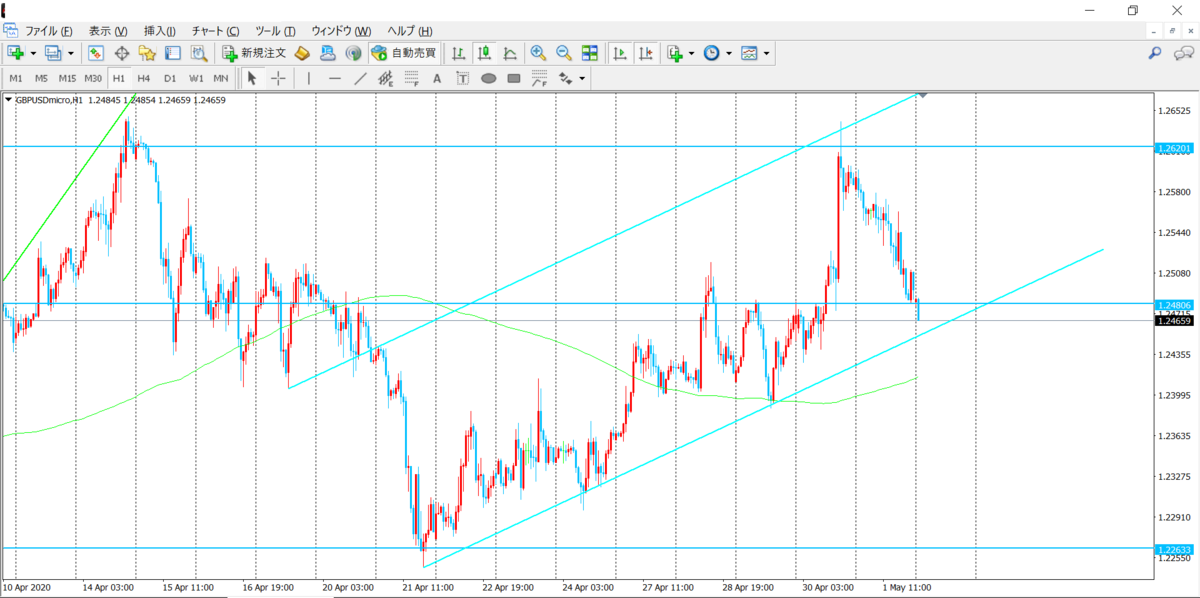Show the Navigator panel with star folder
Screen dimensions: 1200x598
point(147,53)
